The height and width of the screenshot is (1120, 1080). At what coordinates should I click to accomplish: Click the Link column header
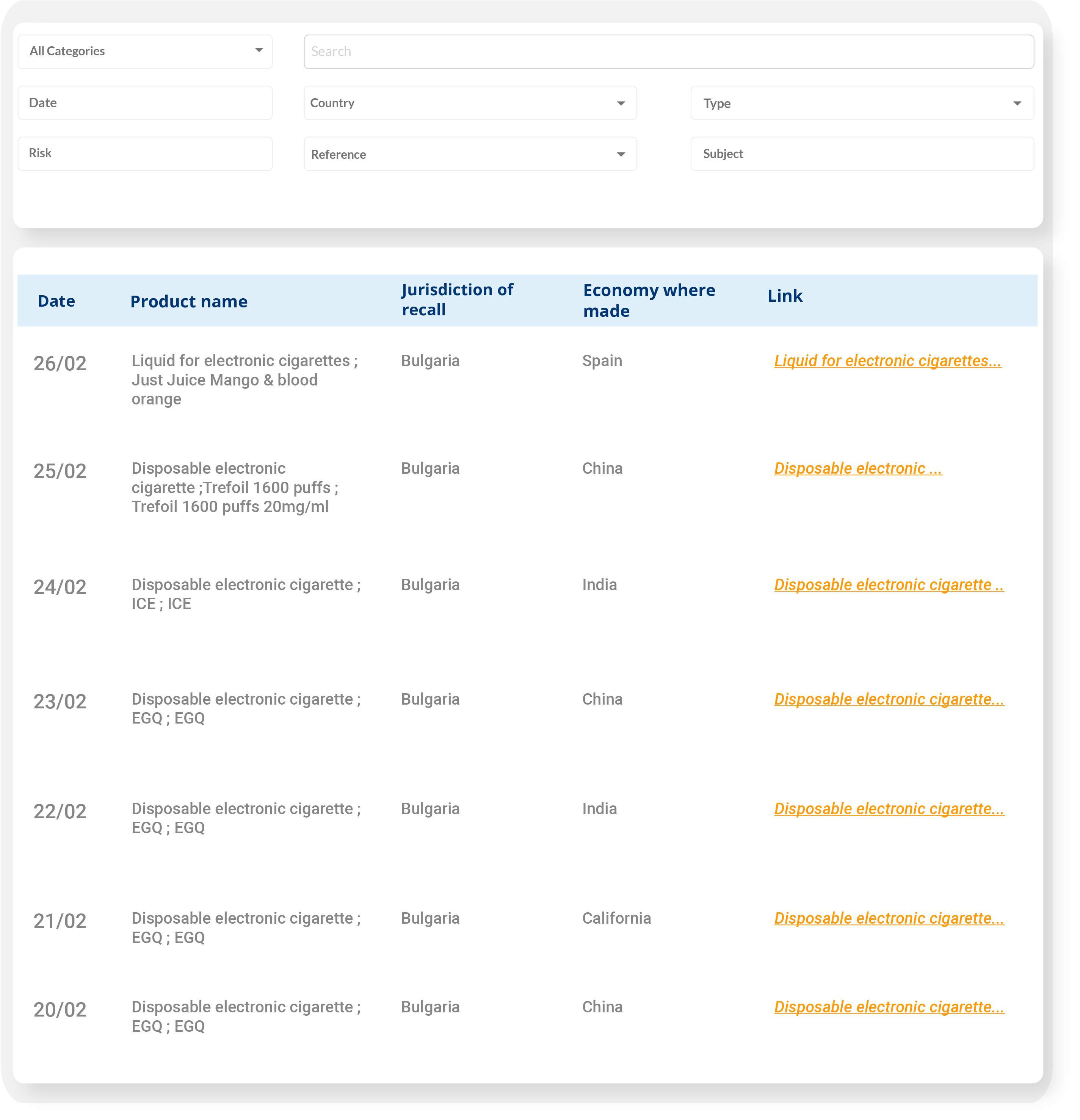click(x=785, y=296)
